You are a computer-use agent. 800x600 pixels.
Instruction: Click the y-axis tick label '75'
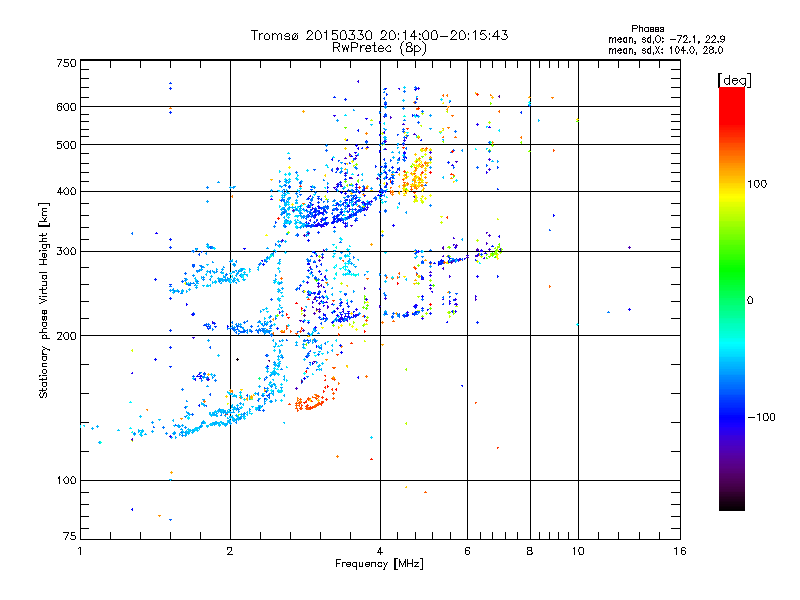point(70,536)
